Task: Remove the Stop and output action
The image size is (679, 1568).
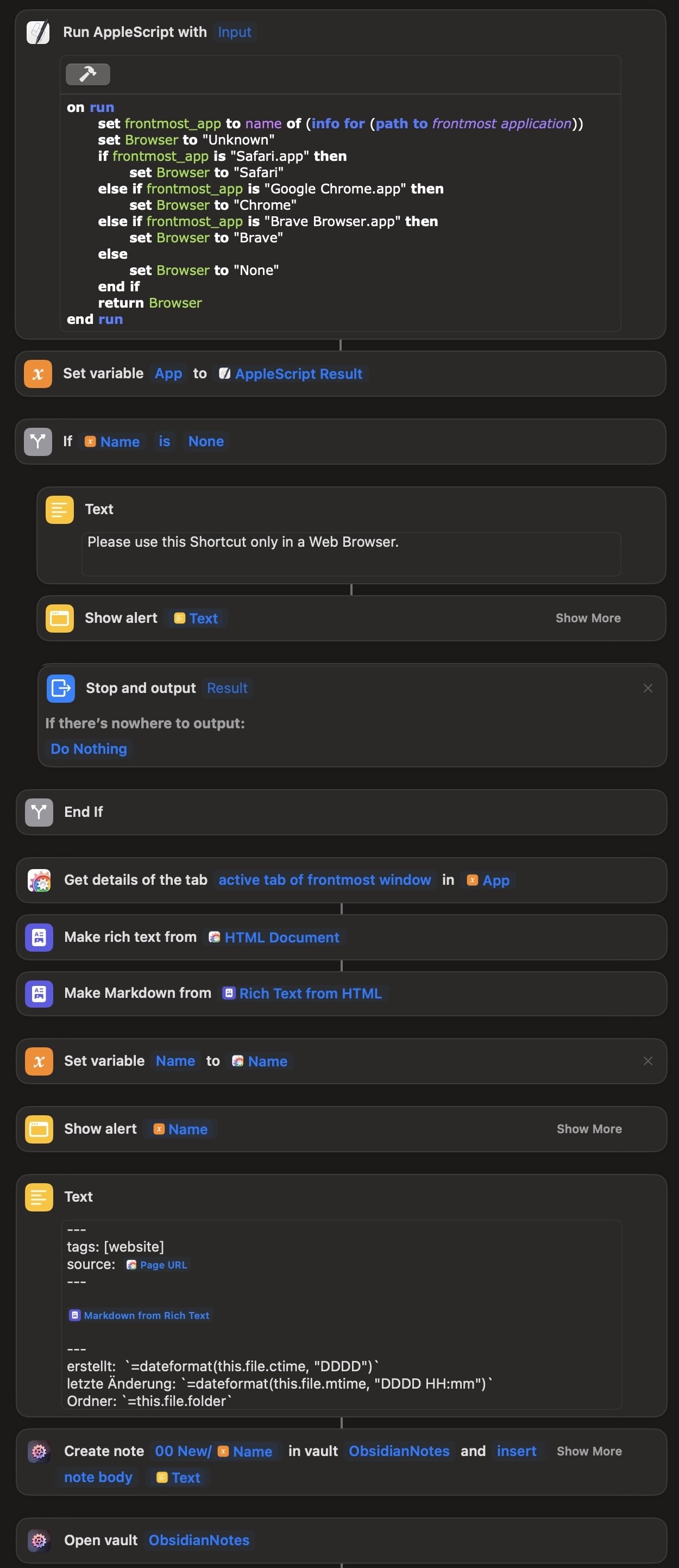Action: [648, 688]
